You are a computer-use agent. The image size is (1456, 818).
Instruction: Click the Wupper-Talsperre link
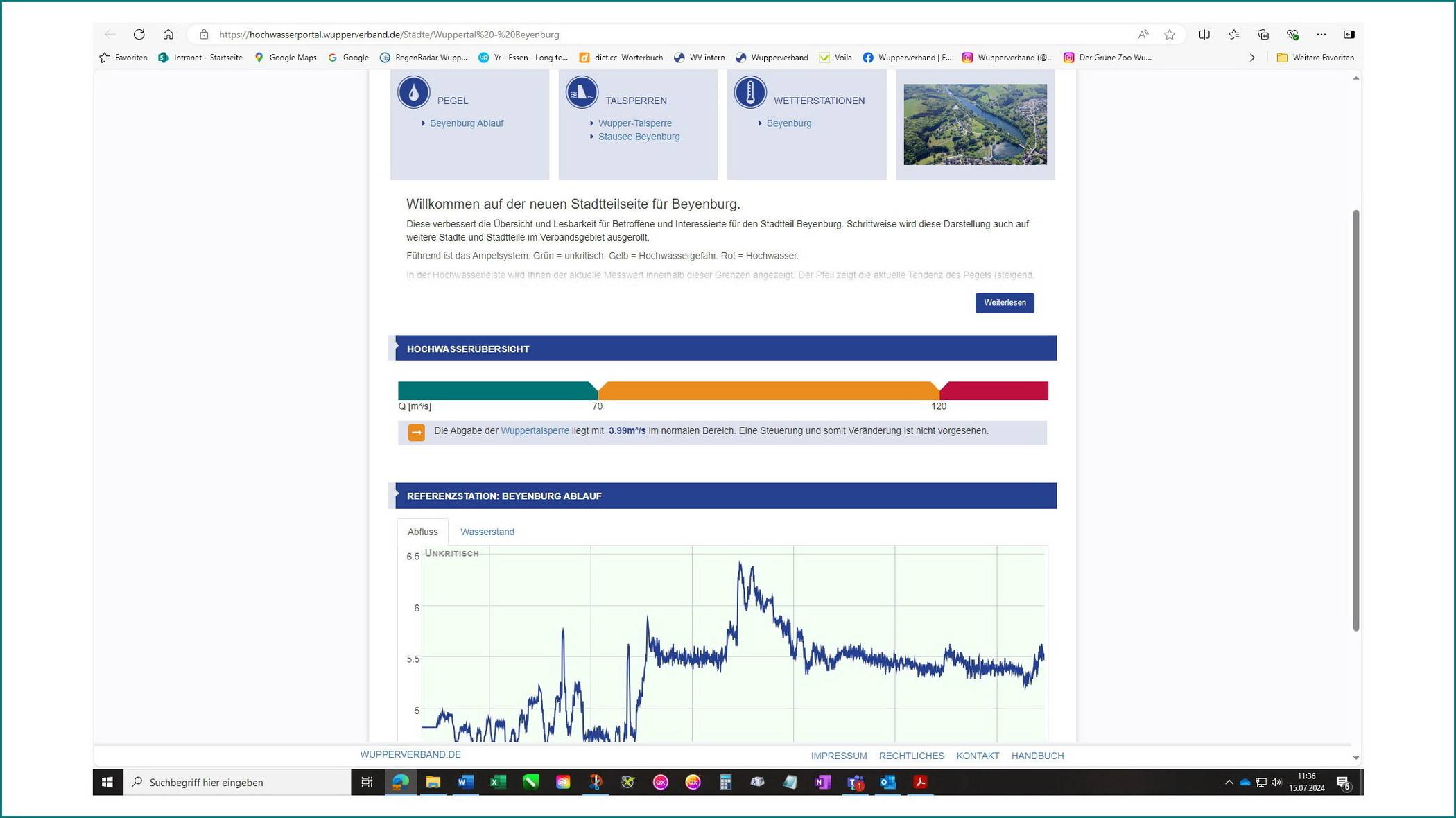click(634, 123)
